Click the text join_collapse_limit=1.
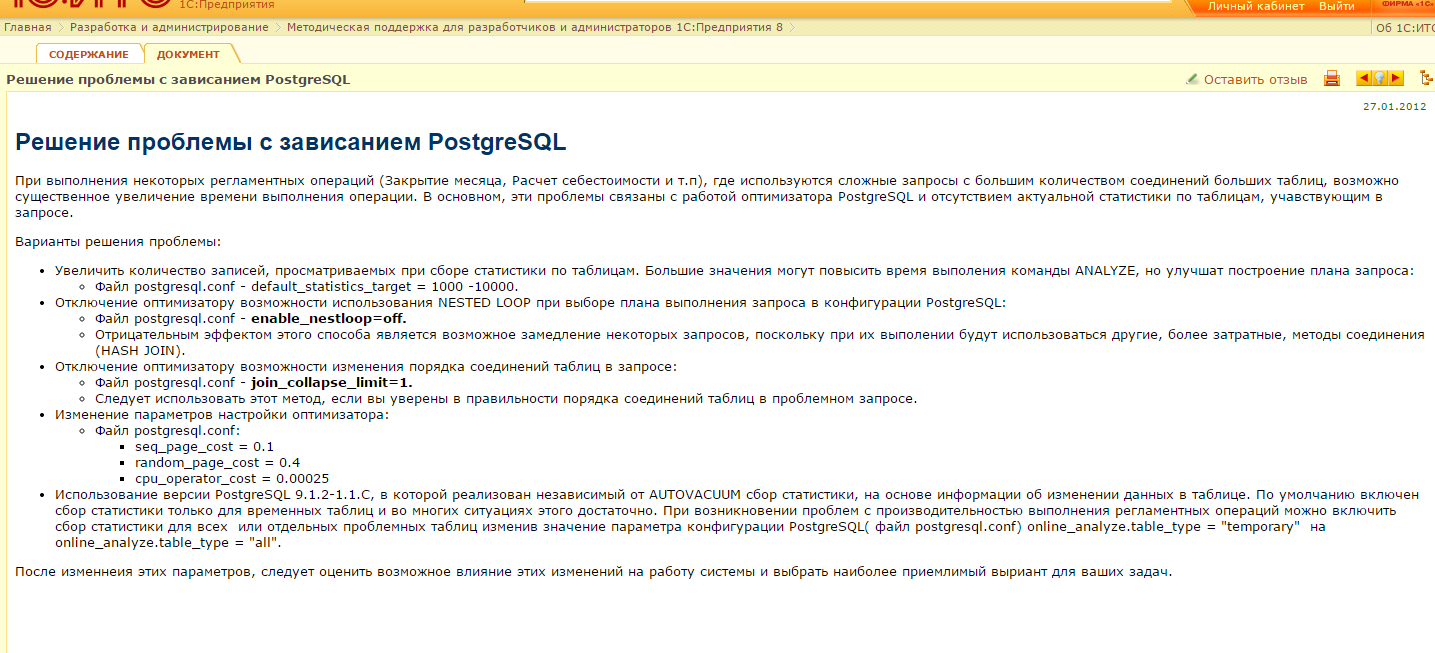The image size is (1435, 653). tap(332, 382)
